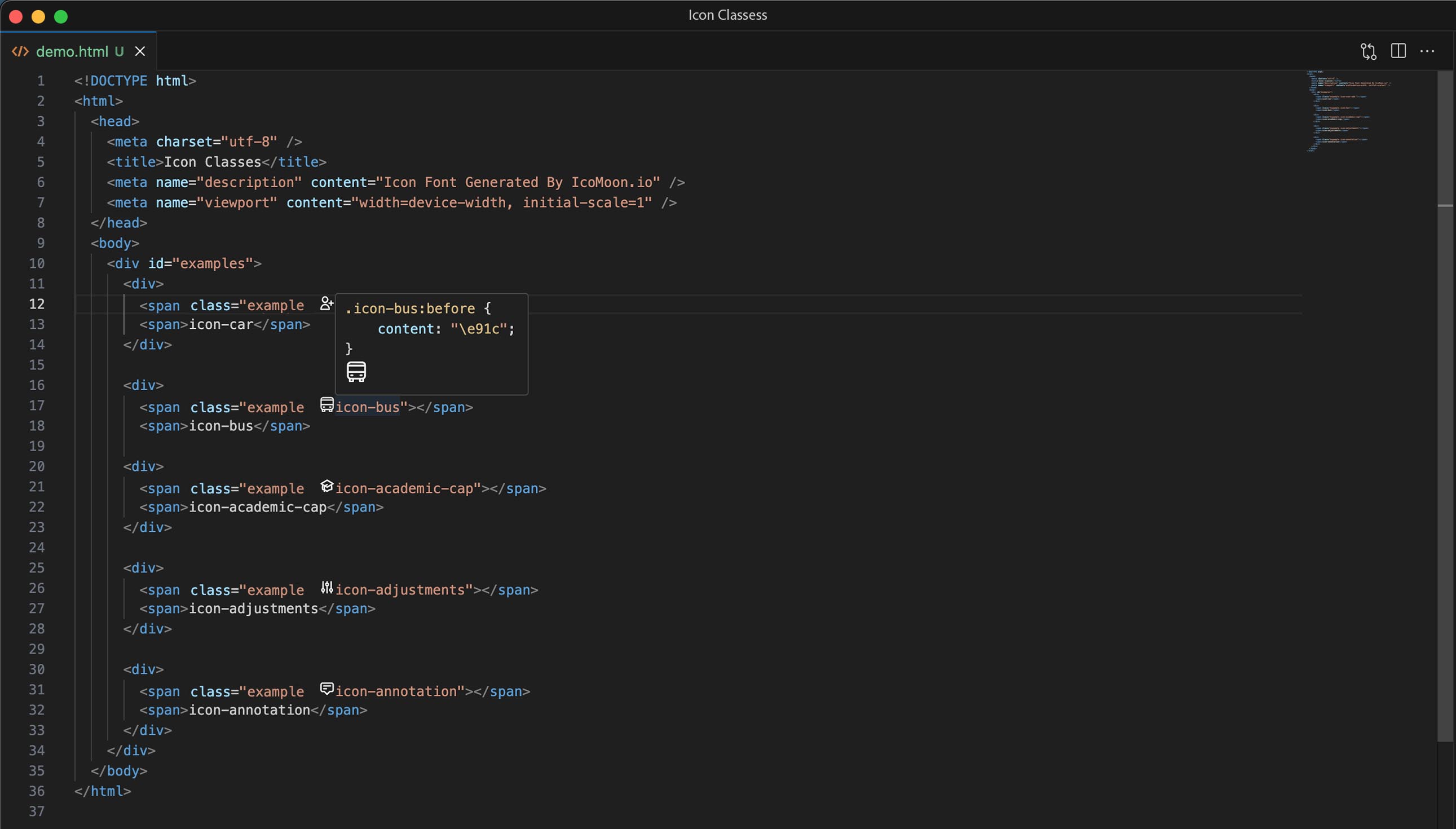Click line number 12 in gutter

click(37, 304)
